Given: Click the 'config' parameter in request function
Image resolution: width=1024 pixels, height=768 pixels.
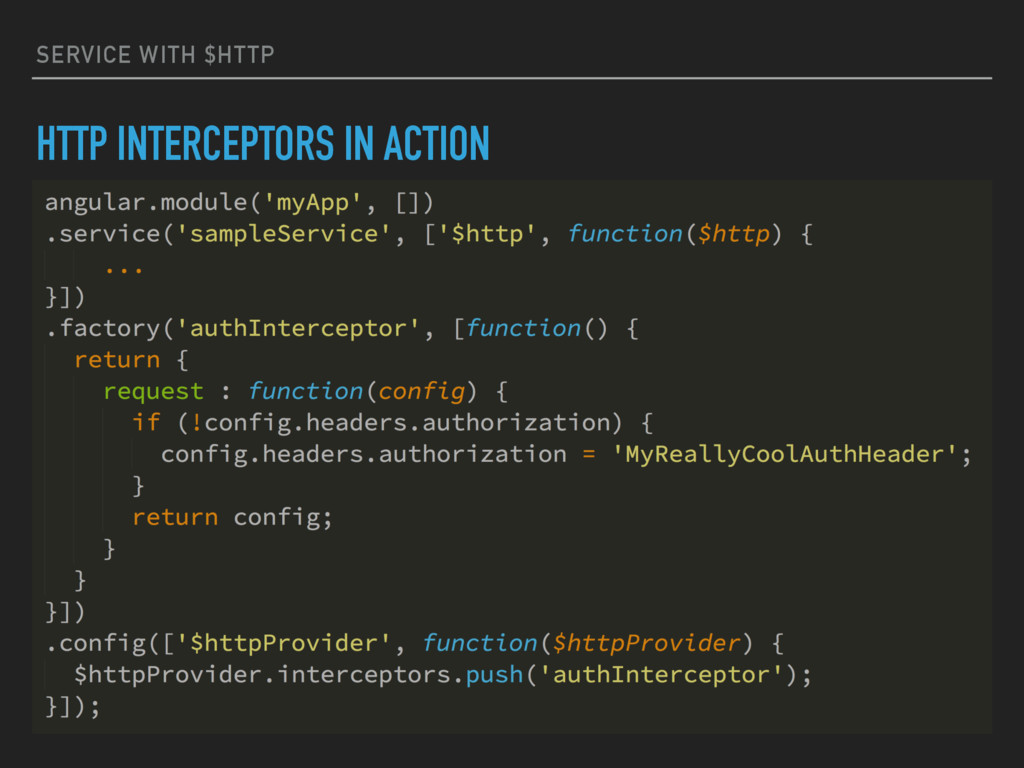Looking at the screenshot, I should click(422, 392).
